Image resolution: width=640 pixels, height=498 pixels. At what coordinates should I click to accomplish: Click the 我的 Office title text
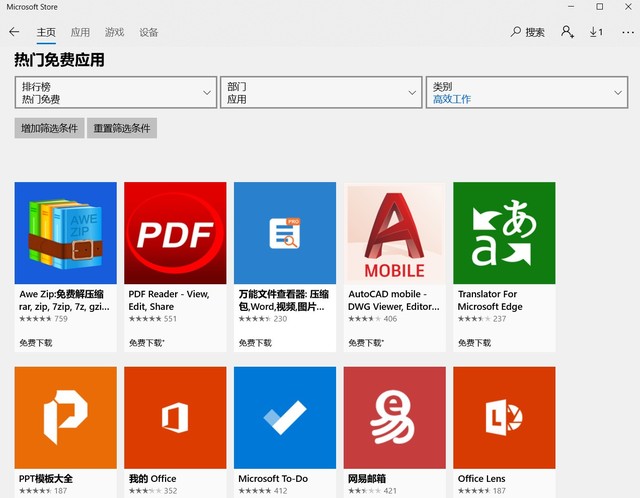pos(153,478)
